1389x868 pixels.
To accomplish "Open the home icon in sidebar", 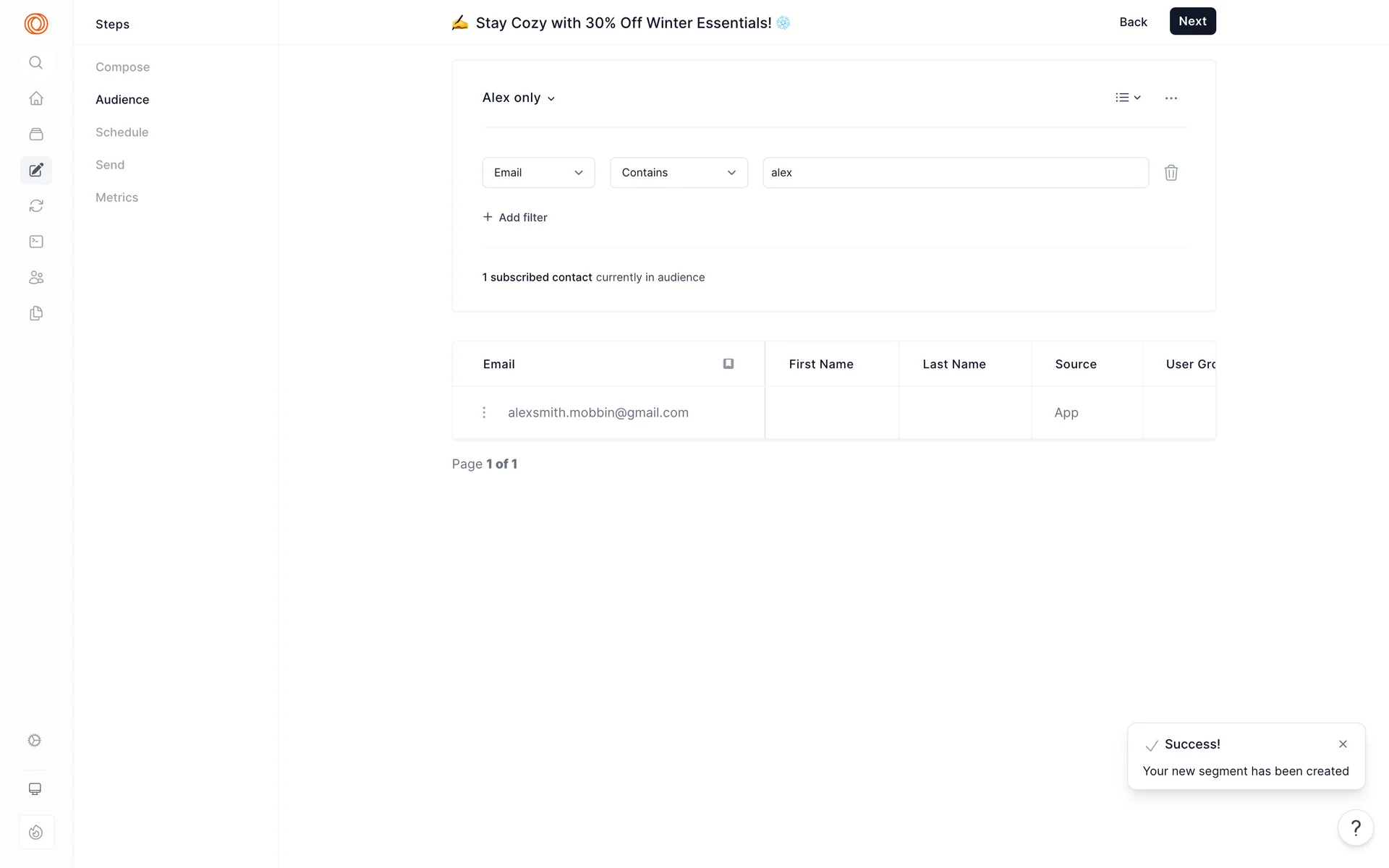I will pos(35,98).
